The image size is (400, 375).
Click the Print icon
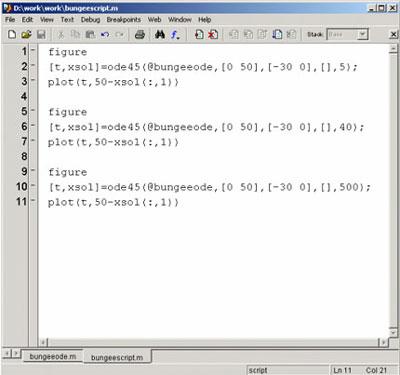click(140, 34)
